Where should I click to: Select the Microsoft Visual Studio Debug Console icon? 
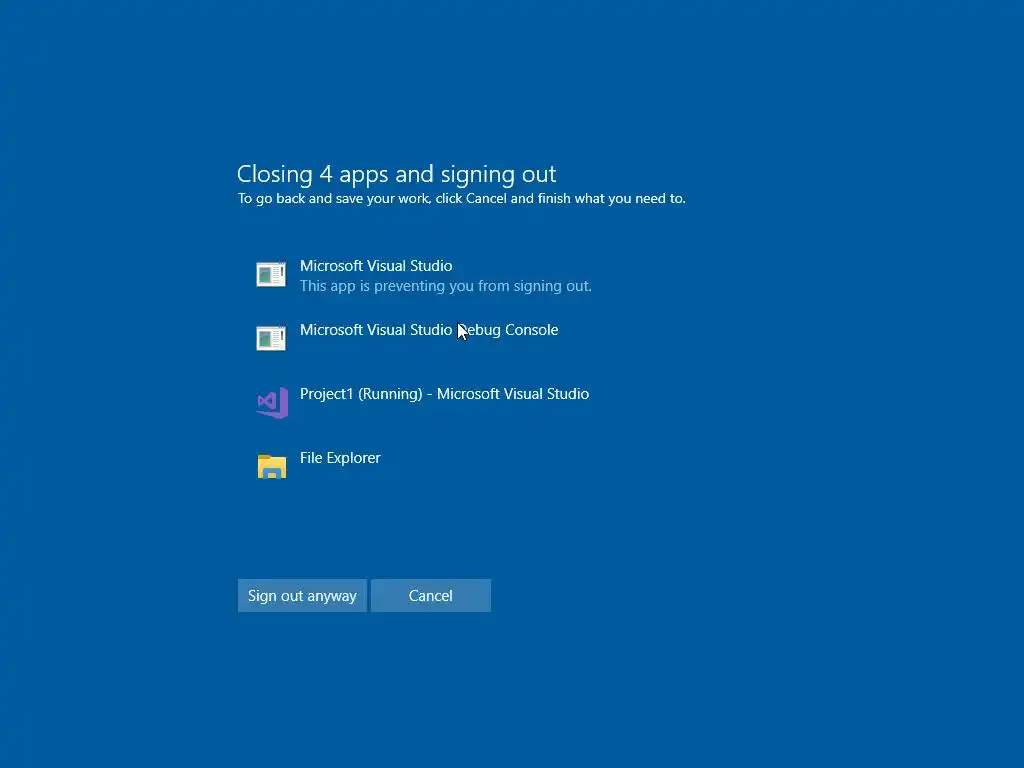[271, 338]
